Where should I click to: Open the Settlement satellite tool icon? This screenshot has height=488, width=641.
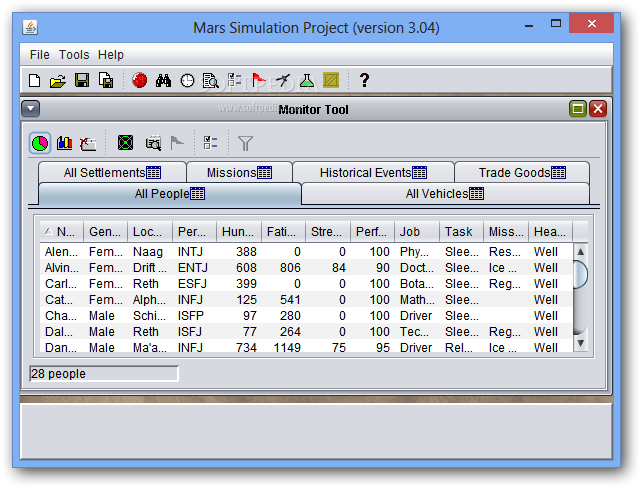click(282, 80)
